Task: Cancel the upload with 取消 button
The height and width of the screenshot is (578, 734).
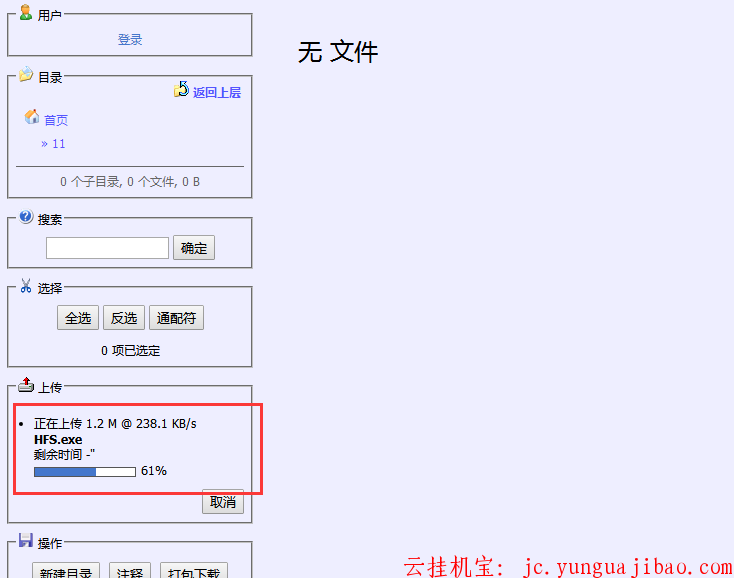Action: pyautogui.click(x=222, y=502)
